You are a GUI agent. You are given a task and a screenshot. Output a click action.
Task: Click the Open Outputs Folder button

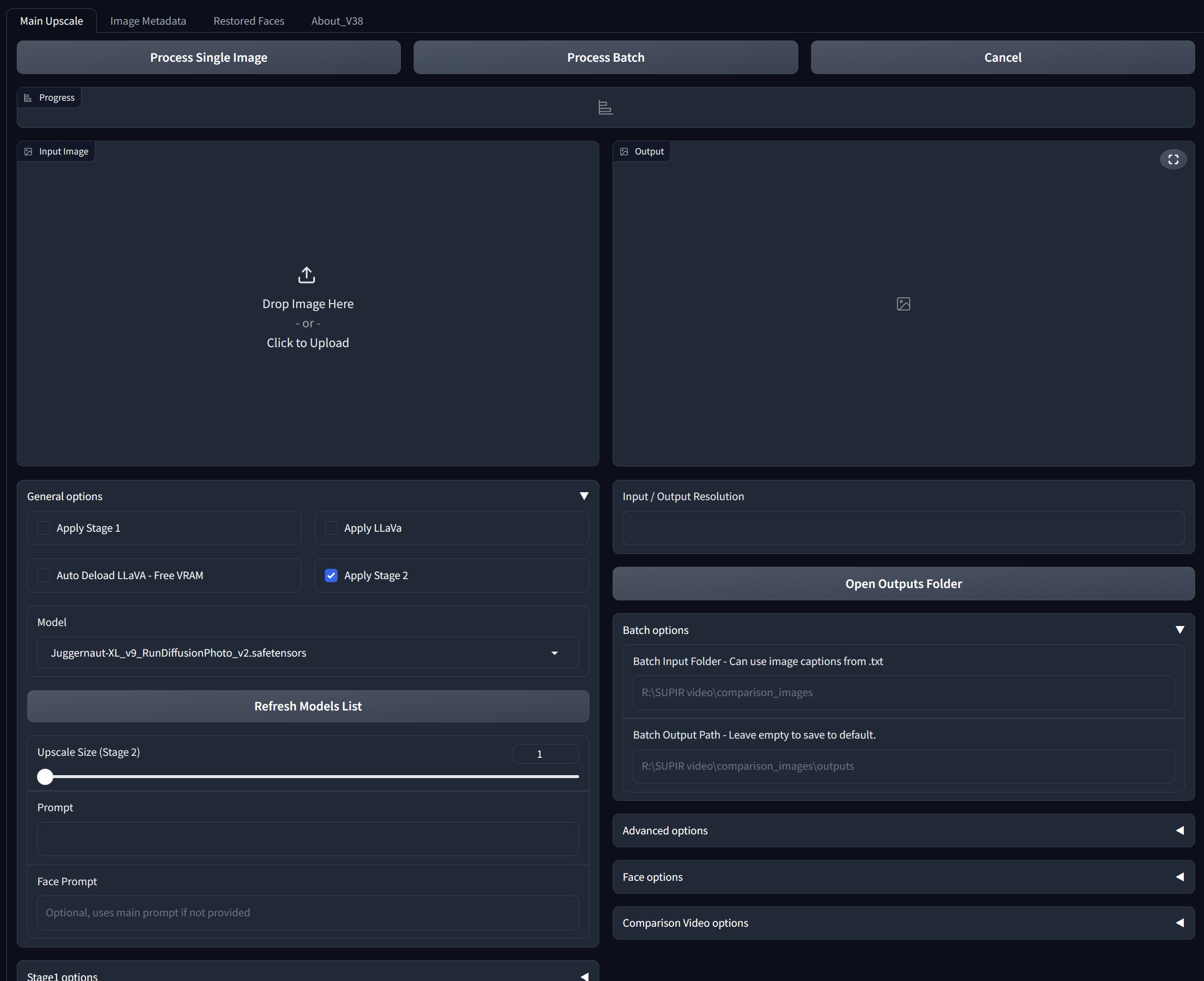click(903, 584)
